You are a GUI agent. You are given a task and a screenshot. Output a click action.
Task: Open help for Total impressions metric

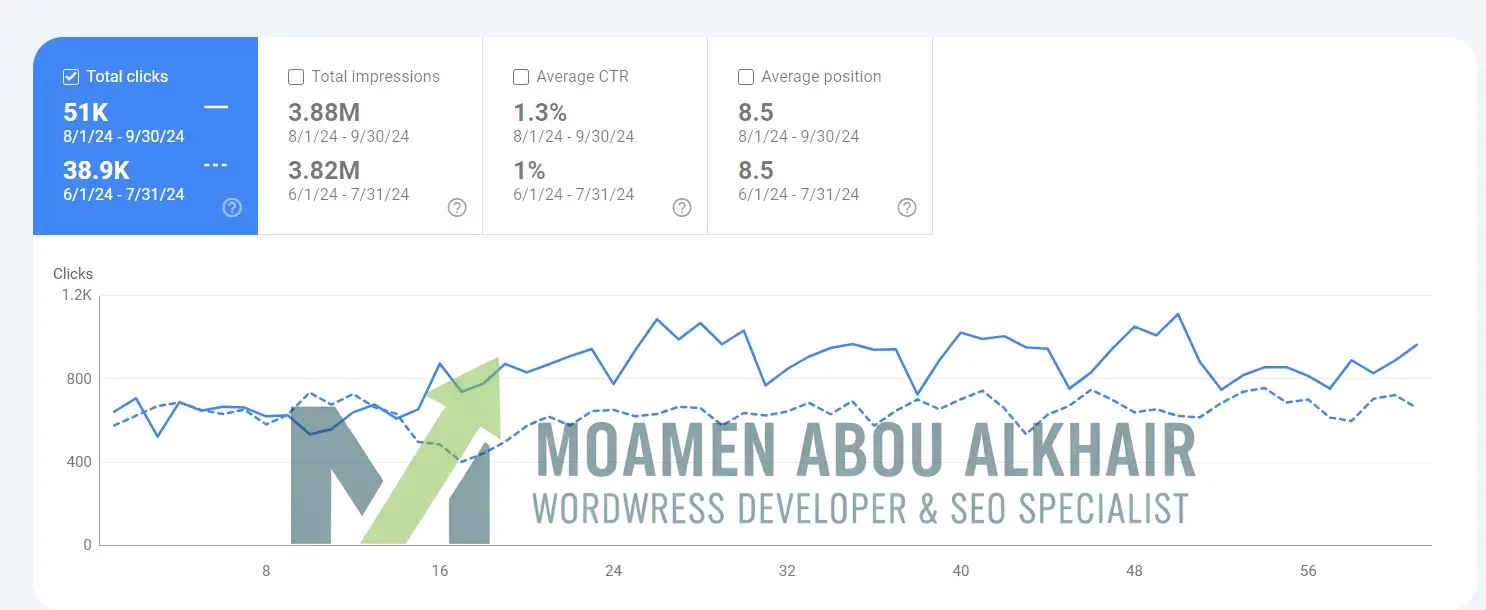[457, 208]
